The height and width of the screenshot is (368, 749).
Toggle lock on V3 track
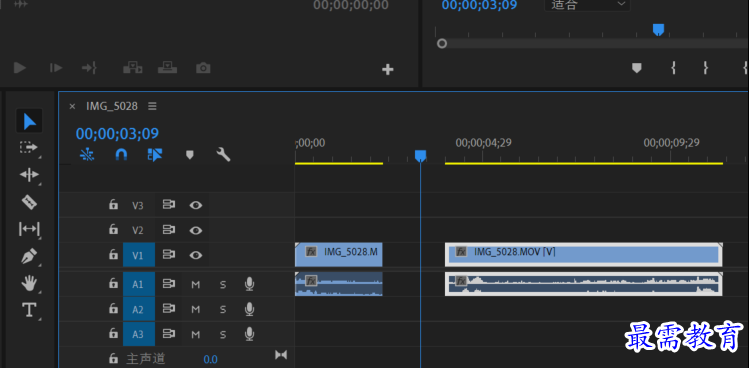[113, 205]
